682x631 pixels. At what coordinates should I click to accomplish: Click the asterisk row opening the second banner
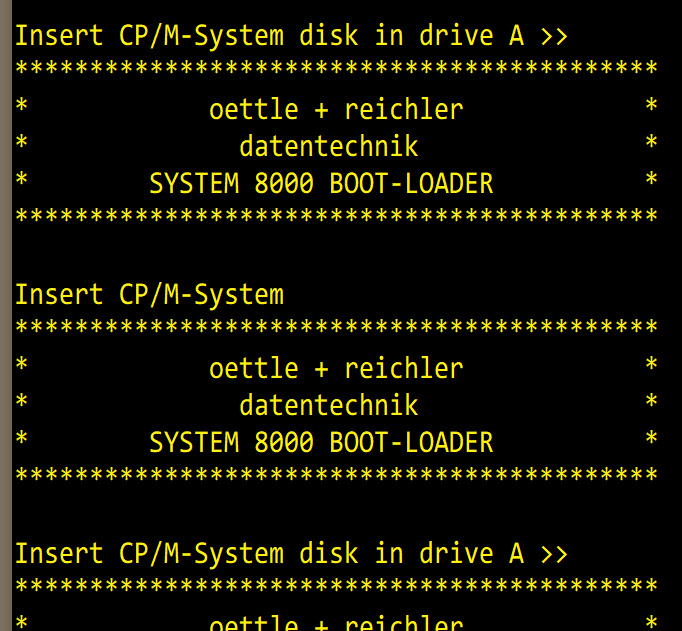336,328
